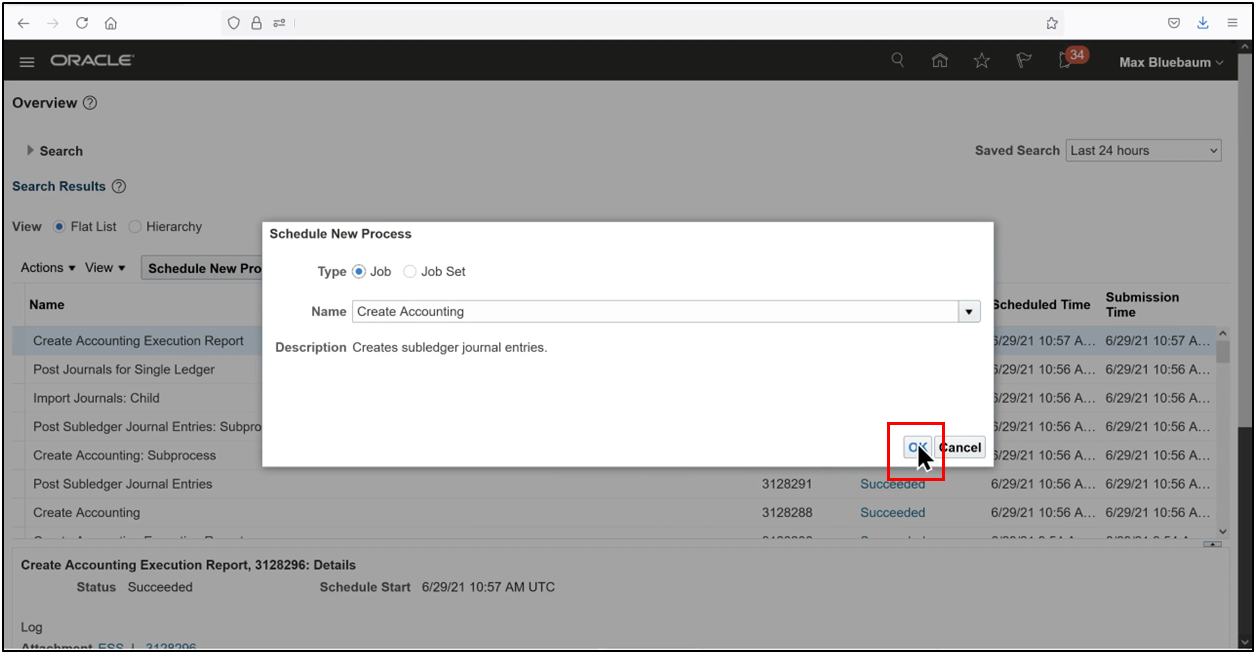Open the global search magnifier

point(897,60)
